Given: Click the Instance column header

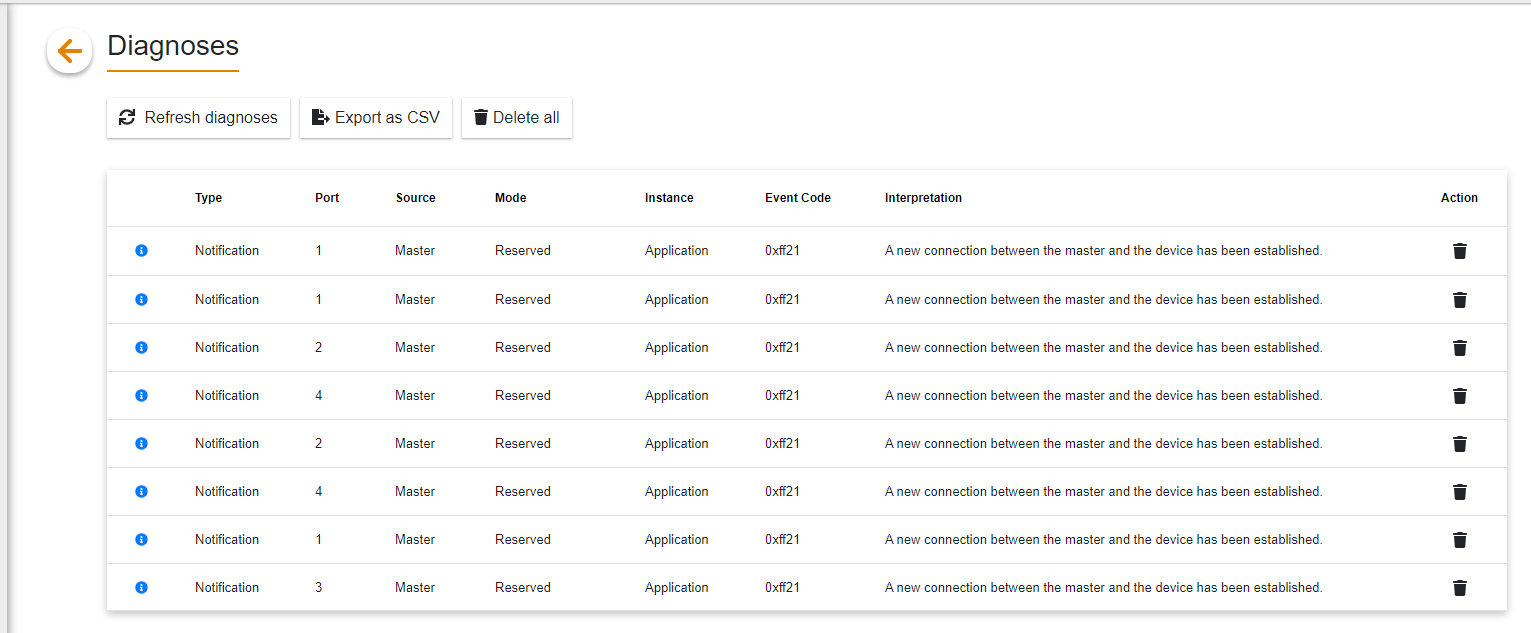Looking at the screenshot, I should [669, 198].
